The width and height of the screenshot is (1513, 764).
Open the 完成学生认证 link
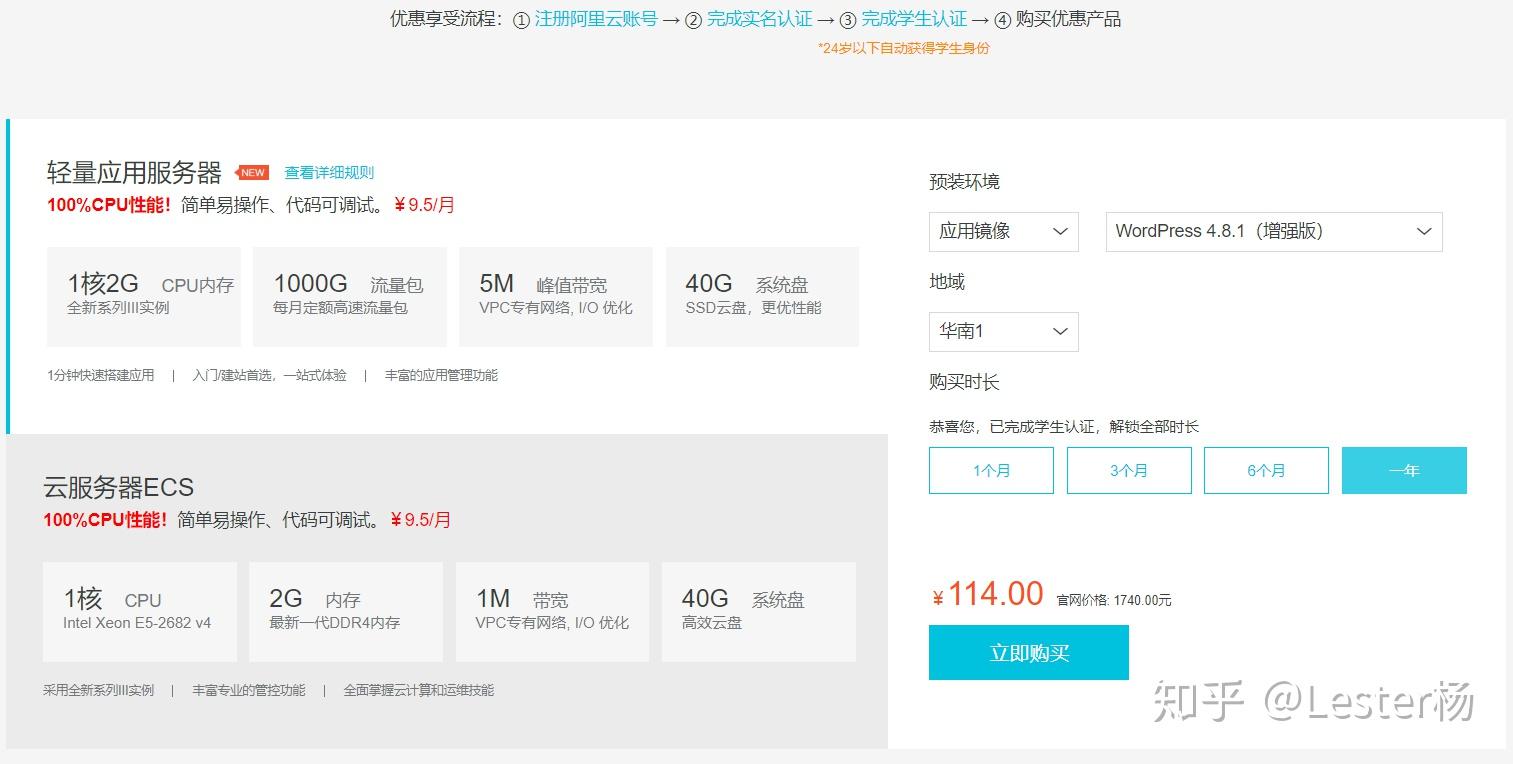[x=914, y=19]
